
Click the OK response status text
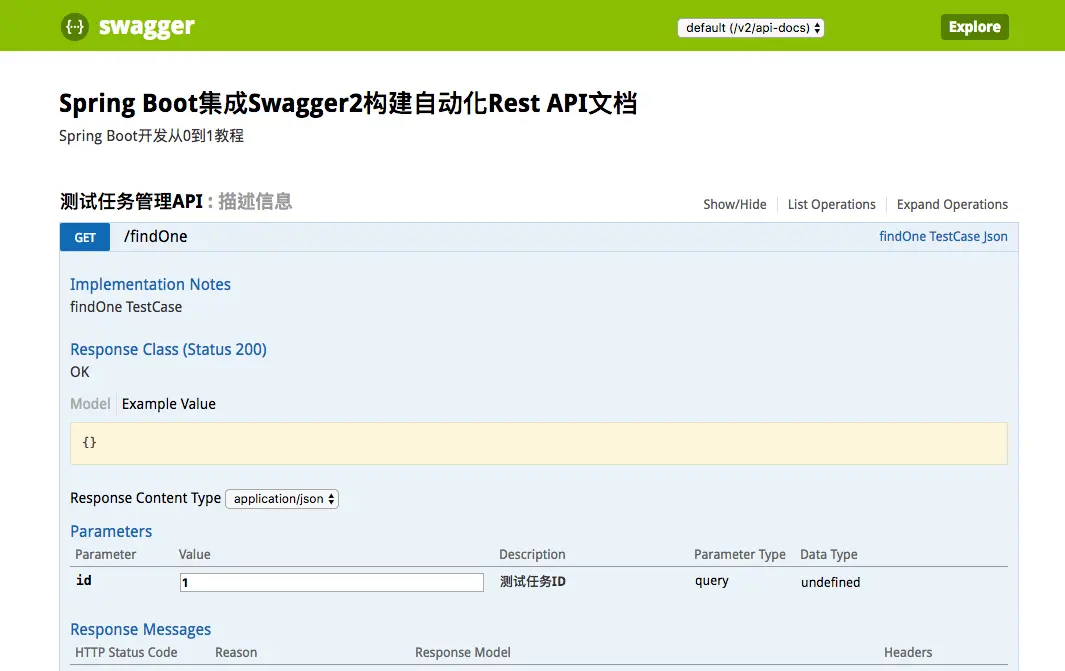pos(79,371)
